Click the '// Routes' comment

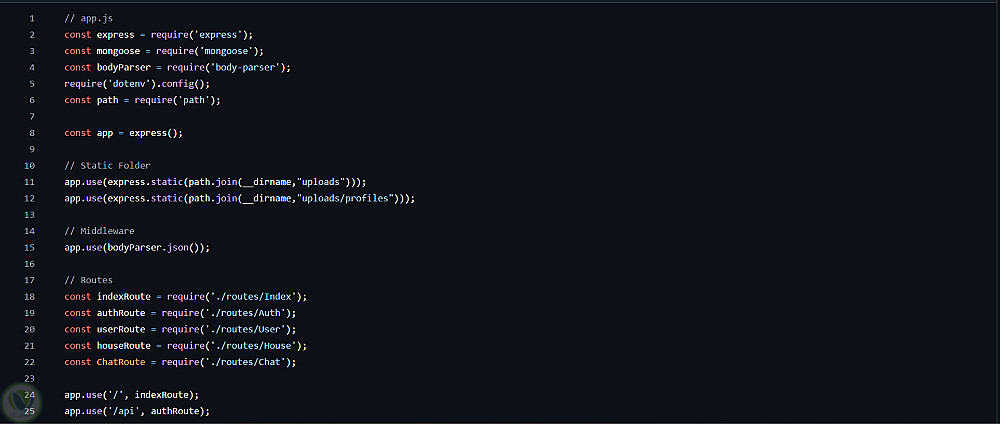pos(89,280)
